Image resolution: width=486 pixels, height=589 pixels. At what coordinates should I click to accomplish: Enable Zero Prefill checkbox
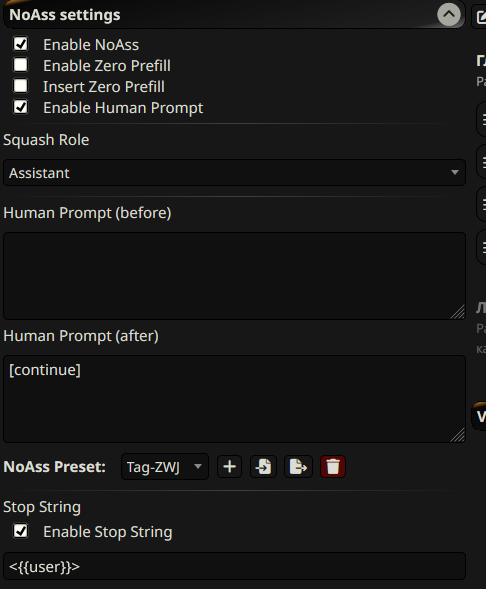coord(21,65)
